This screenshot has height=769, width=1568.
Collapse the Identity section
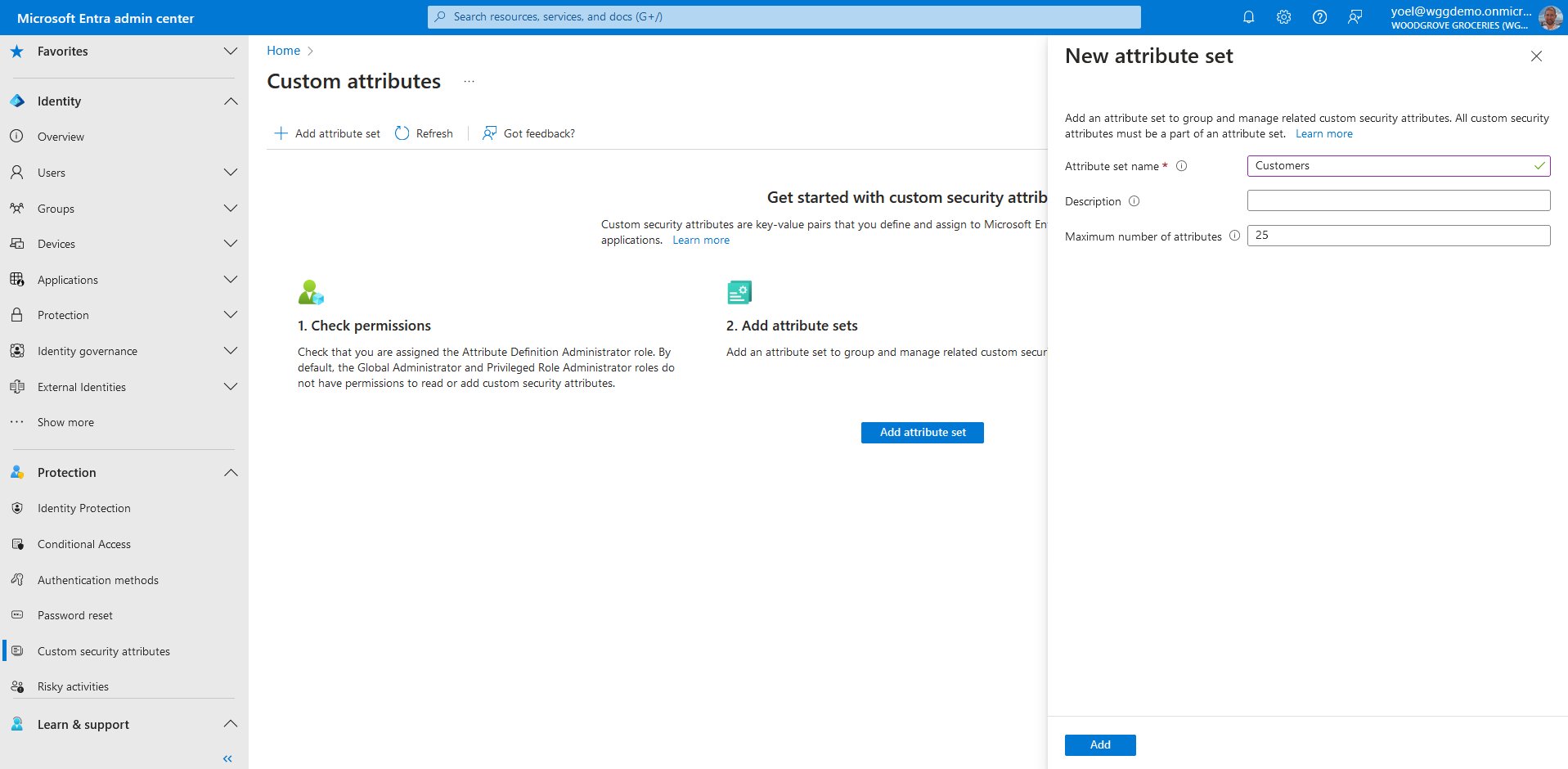pyautogui.click(x=231, y=101)
